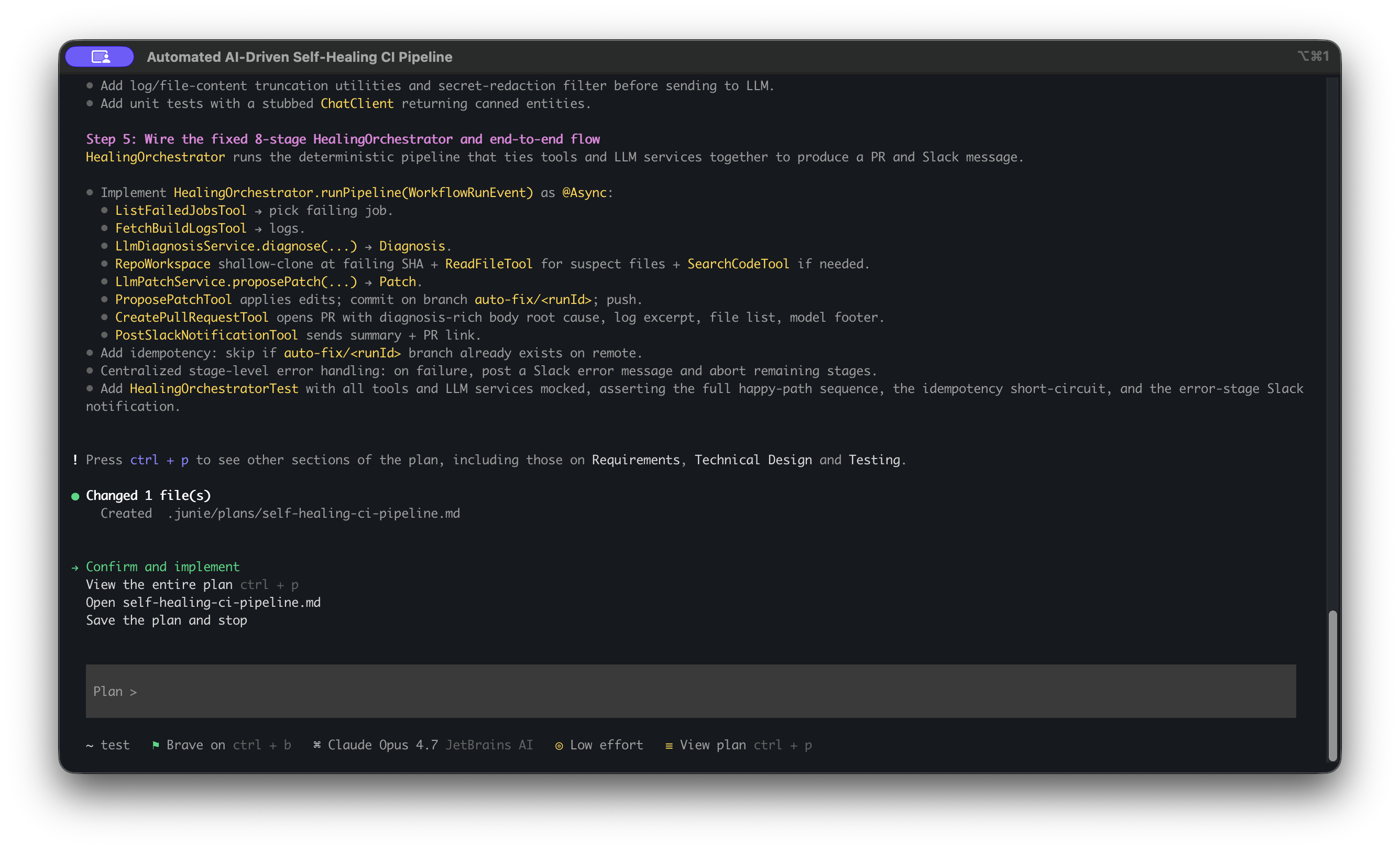Image resolution: width=1400 pixels, height=851 pixels.
Task: Click the window title Automated AI-Driven Self-Healing CI Pipeline
Action: 299,57
